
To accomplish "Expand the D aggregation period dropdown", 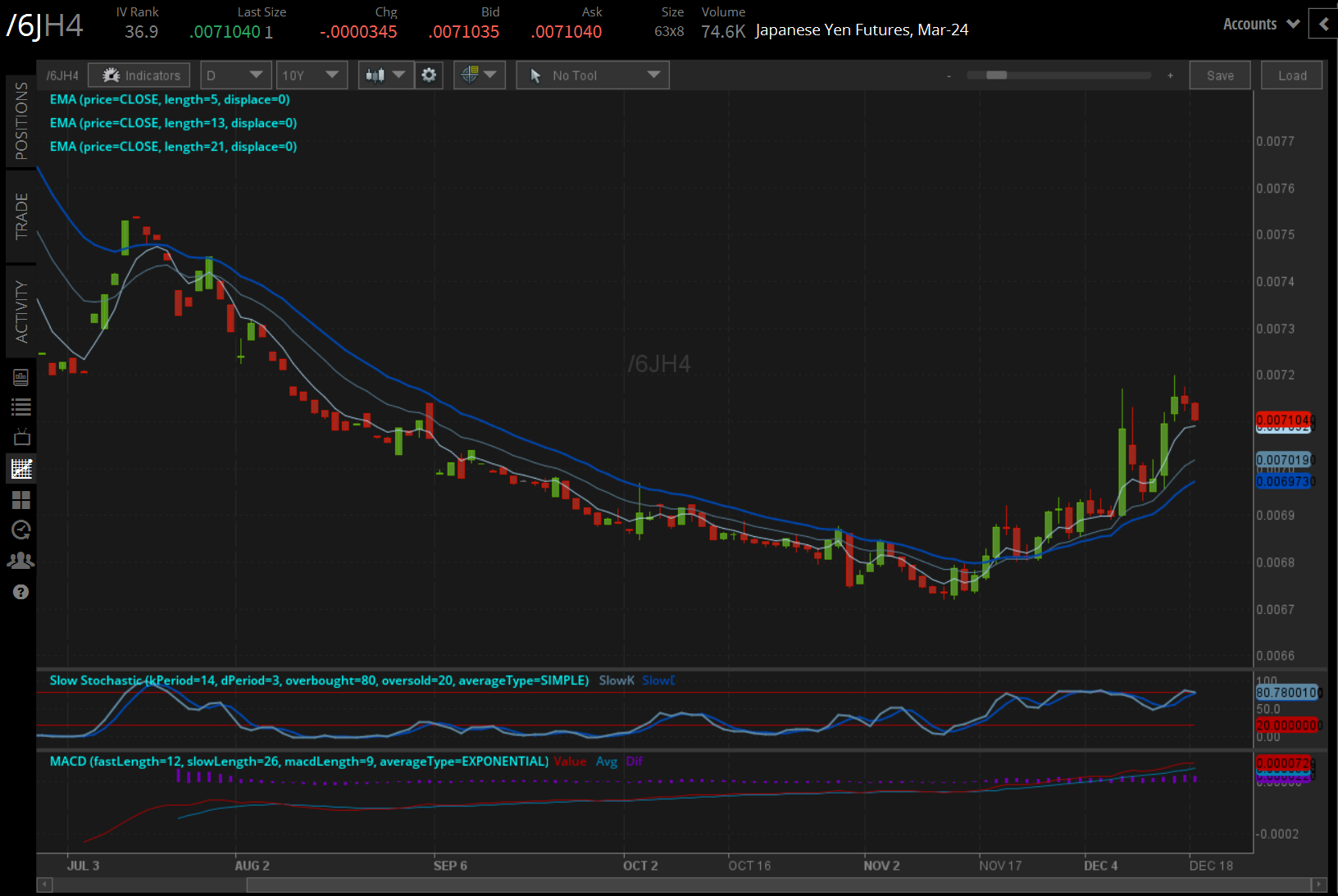I will tap(235, 75).
